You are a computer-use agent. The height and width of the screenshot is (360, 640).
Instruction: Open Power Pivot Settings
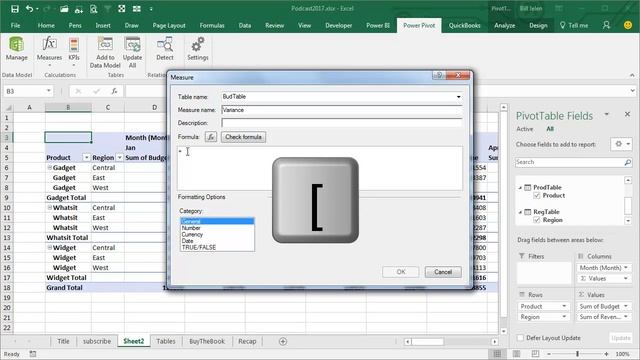[198, 49]
